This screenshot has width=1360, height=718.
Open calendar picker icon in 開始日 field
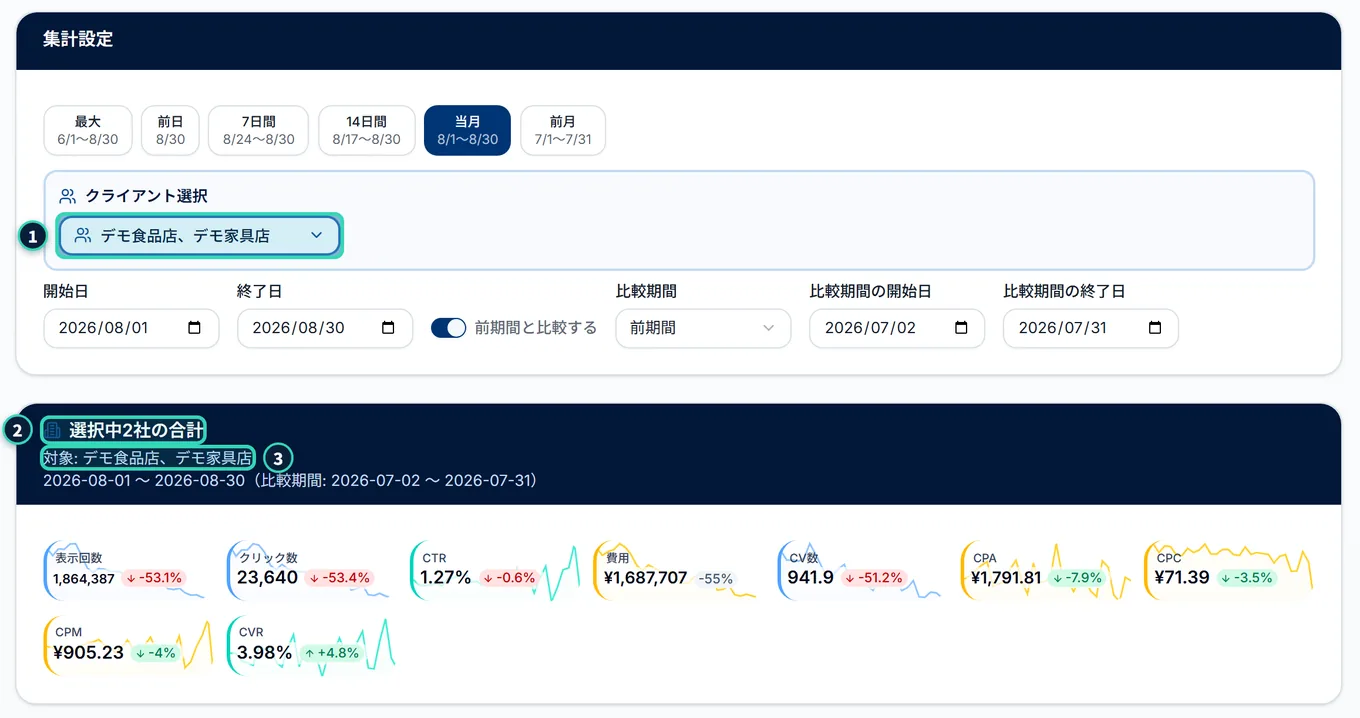click(x=195, y=328)
